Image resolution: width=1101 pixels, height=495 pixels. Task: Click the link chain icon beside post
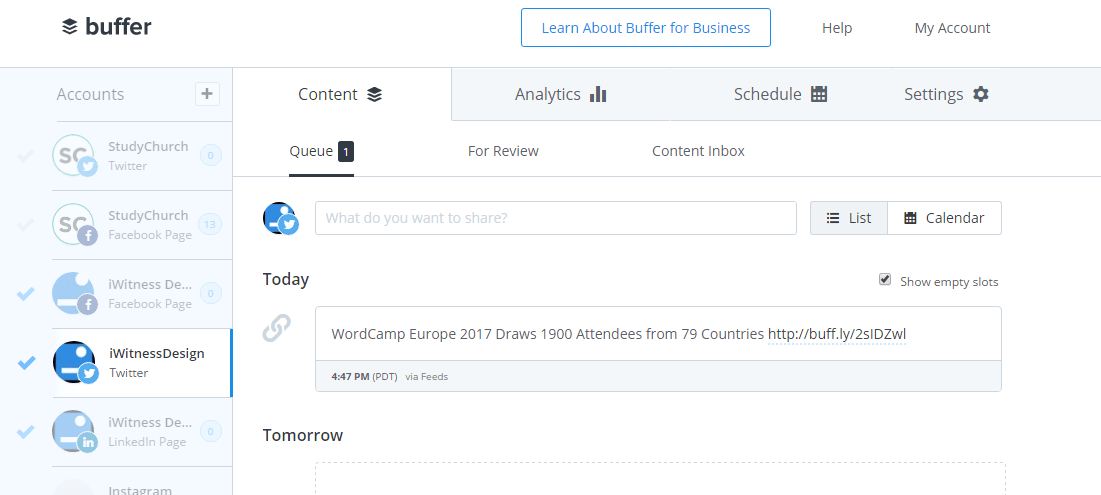point(277,328)
